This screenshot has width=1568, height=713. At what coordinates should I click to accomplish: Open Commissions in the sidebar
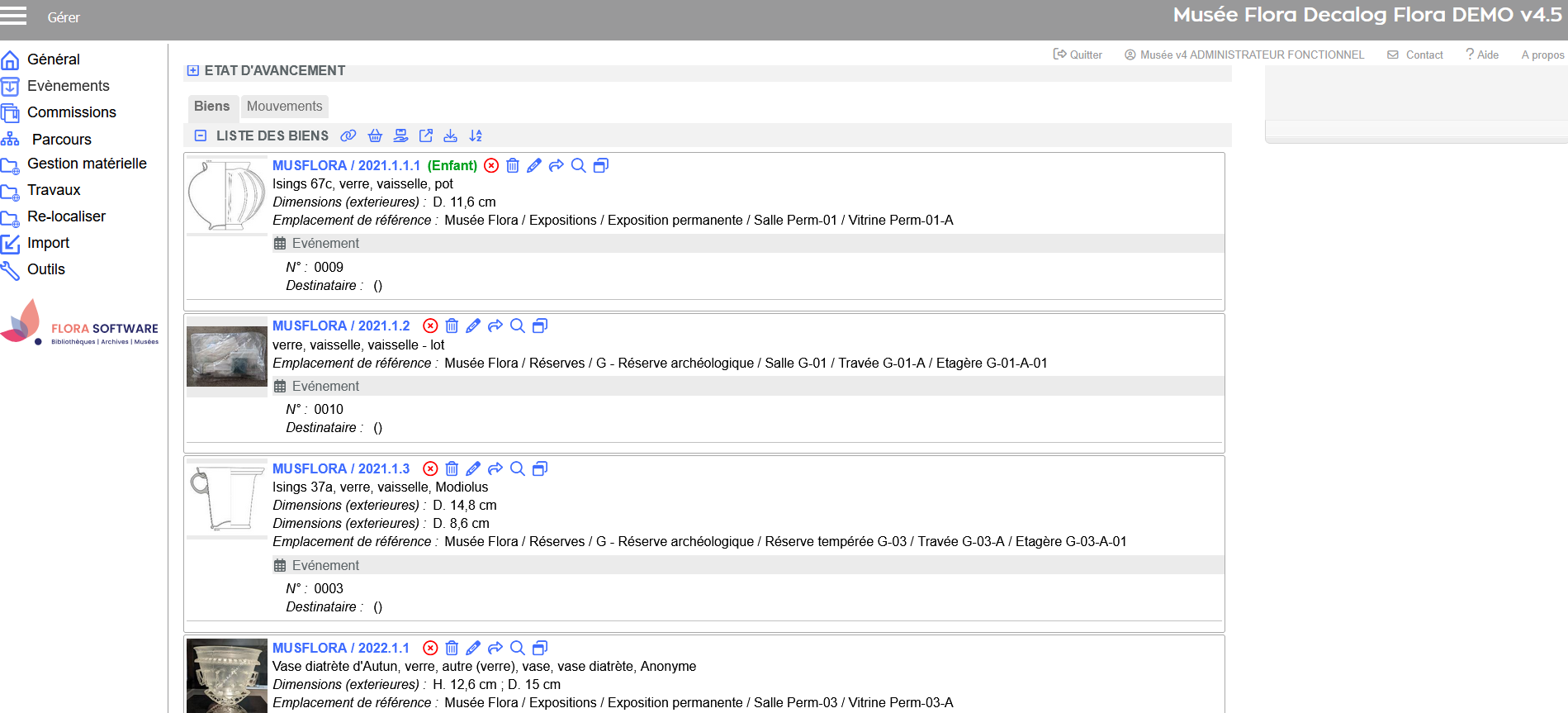[x=71, y=112]
